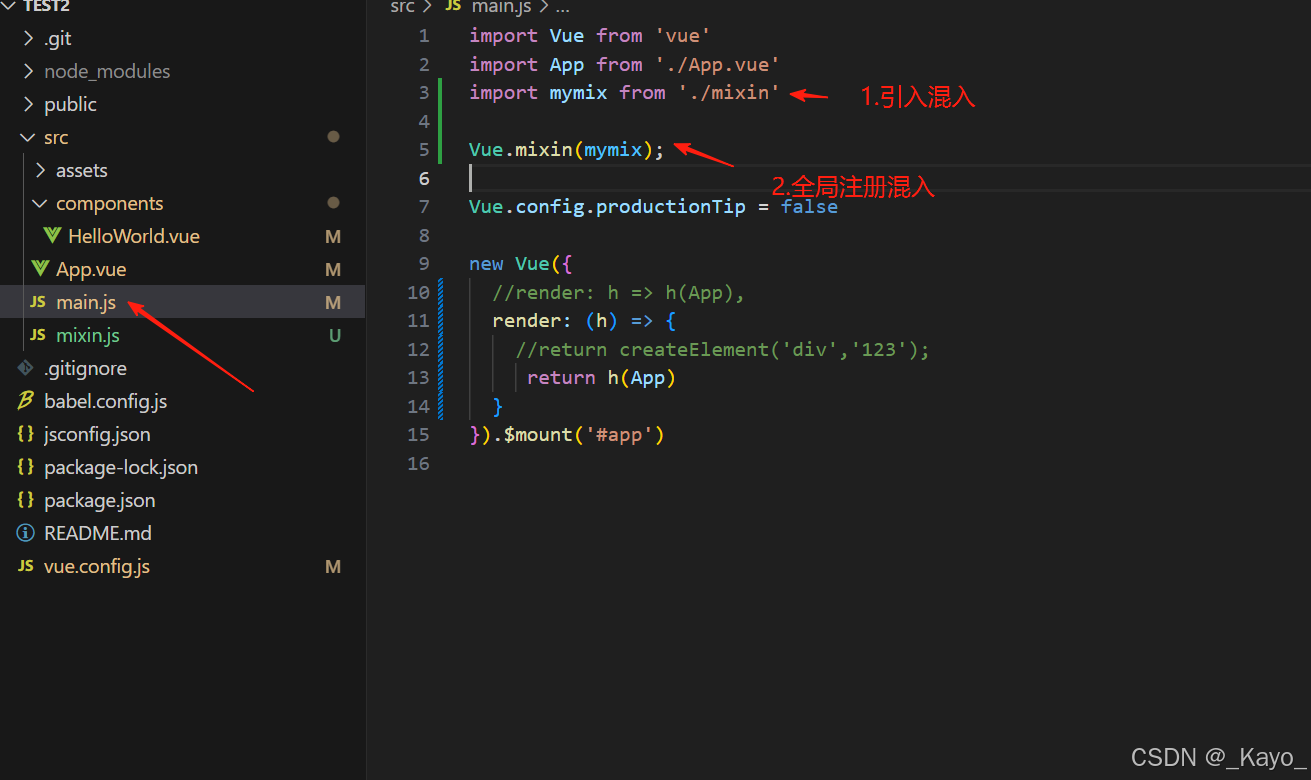Click the gitignore file icon
Screen dimensions: 1311x780
[25, 367]
